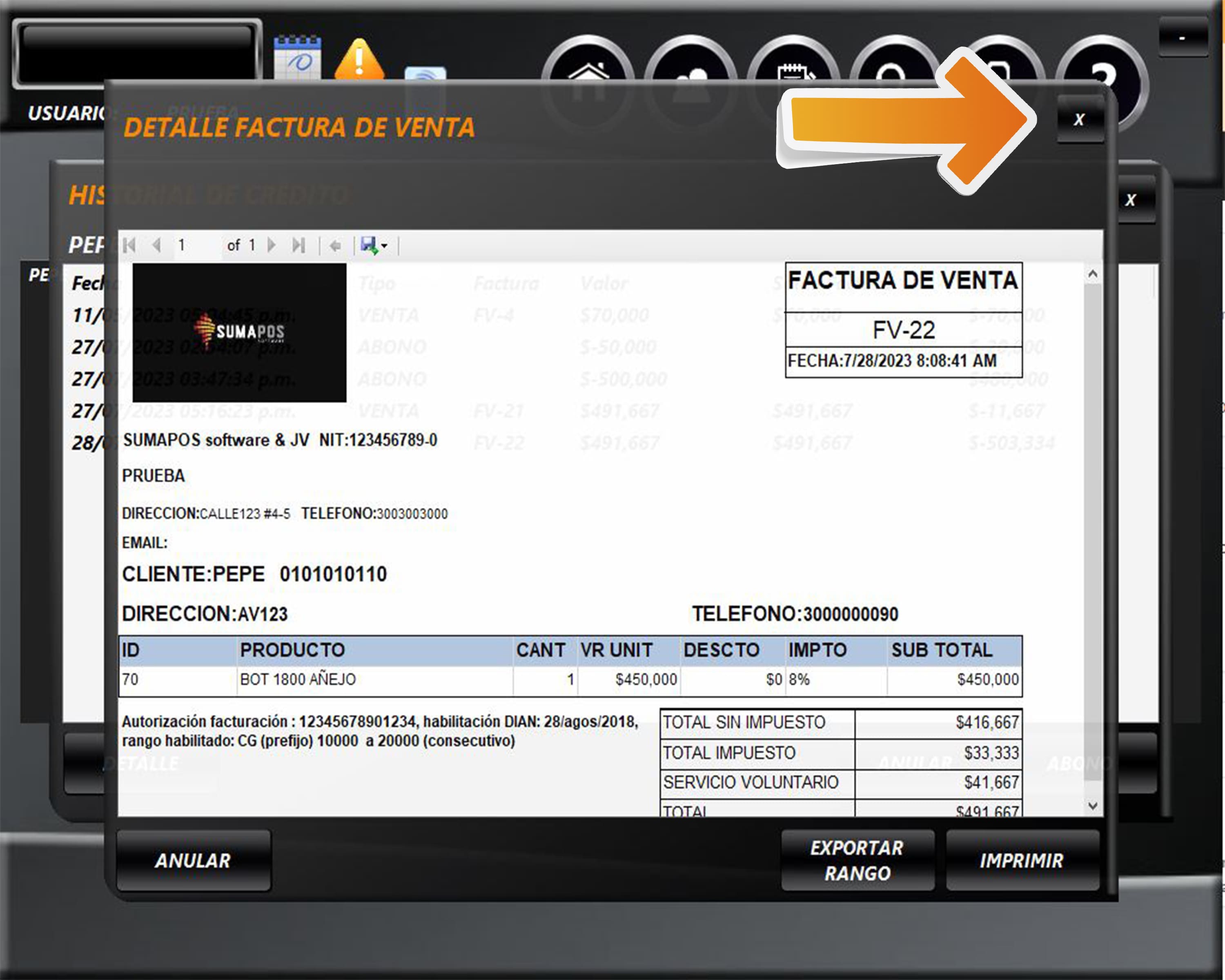Click the ANULAR button

click(193, 860)
